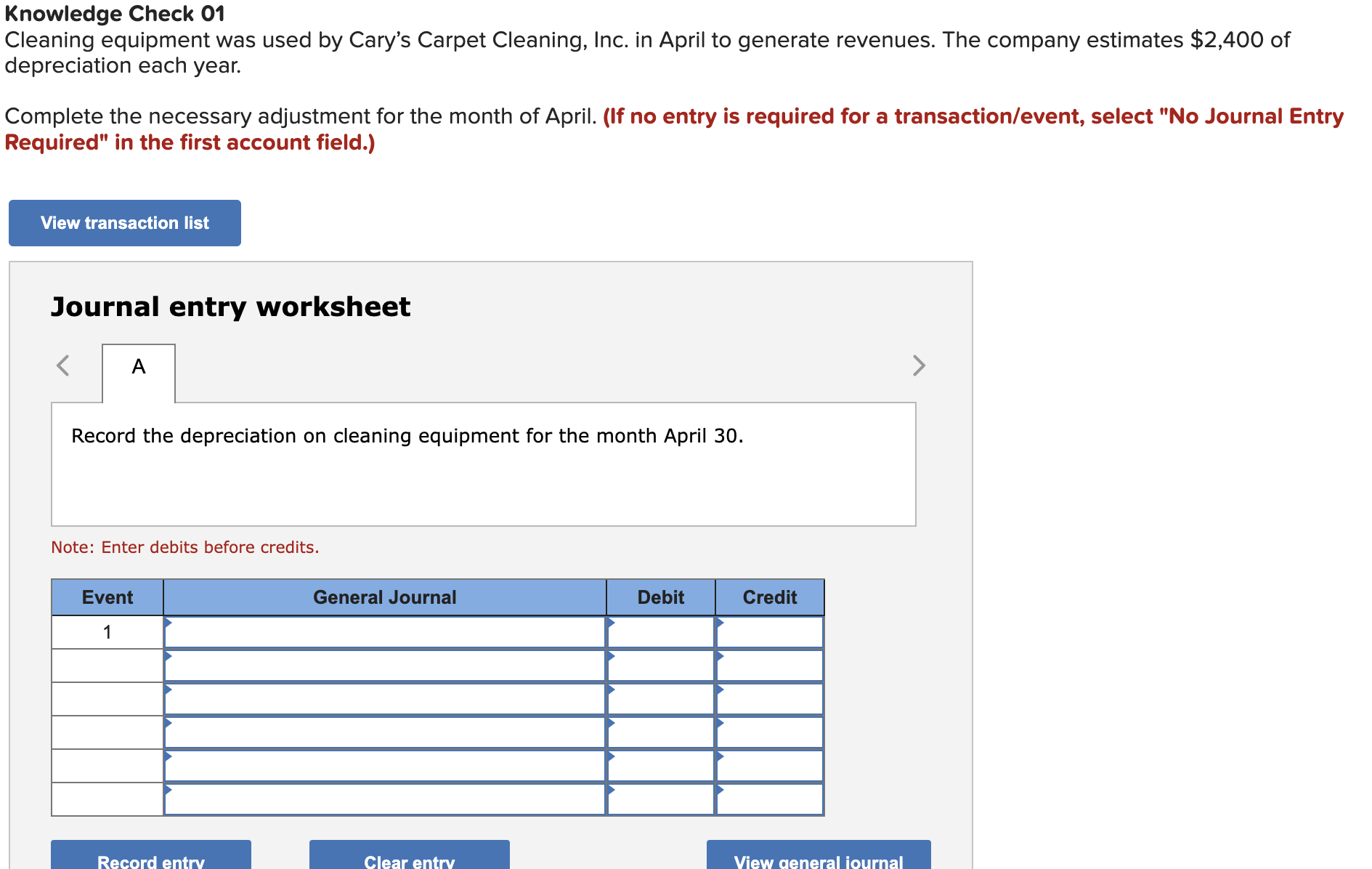This screenshot has height=869, width=1372.
Task: Click the Clear entry button
Action: (x=409, y=860)
